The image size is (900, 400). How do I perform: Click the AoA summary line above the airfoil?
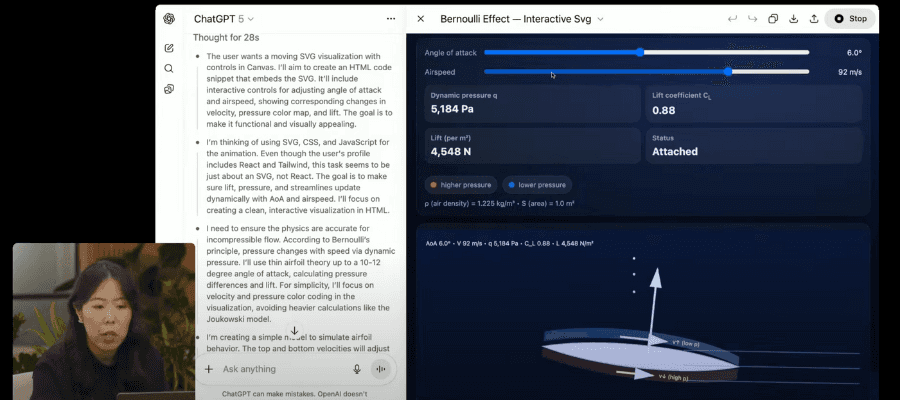(x=509, y=243)
